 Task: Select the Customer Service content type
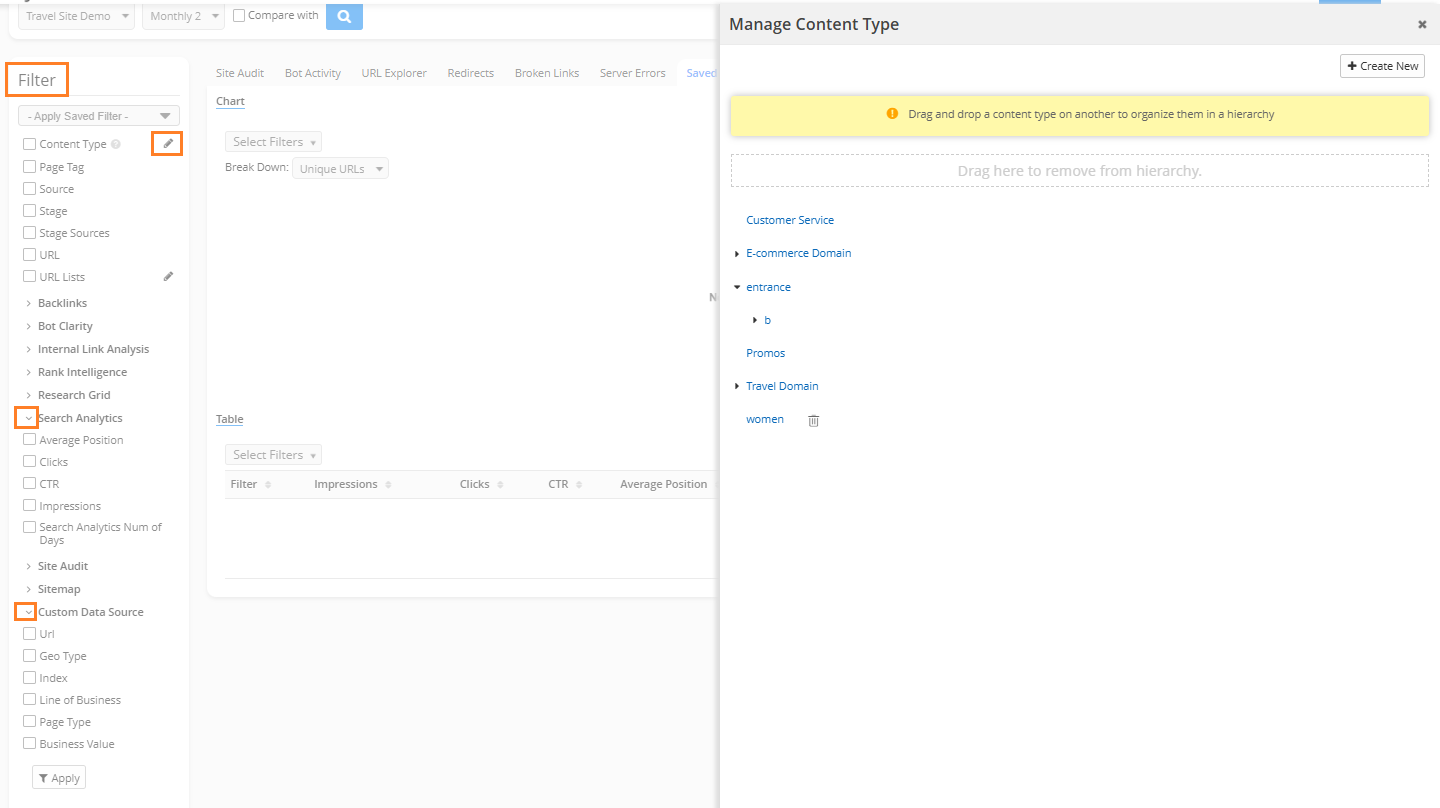pyautogui.click(x=789, y=220)
